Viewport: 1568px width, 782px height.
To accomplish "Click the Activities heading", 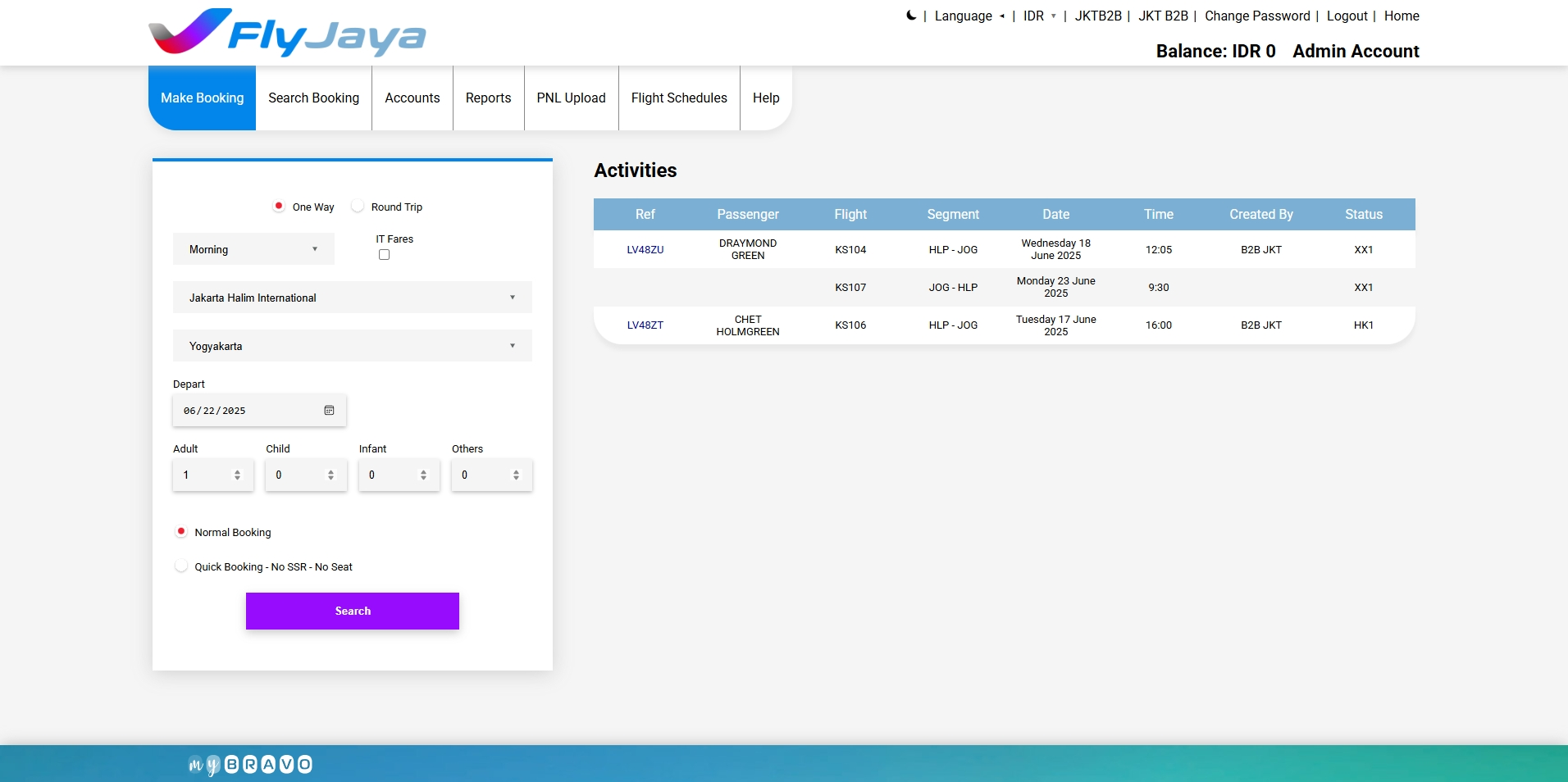I will [x=636, y=170].
